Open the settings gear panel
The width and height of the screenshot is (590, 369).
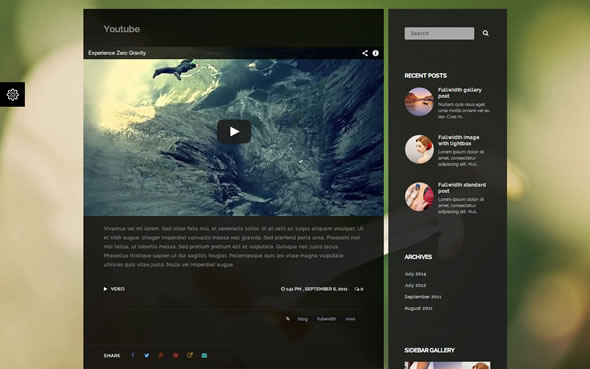(x=12, y=94)
